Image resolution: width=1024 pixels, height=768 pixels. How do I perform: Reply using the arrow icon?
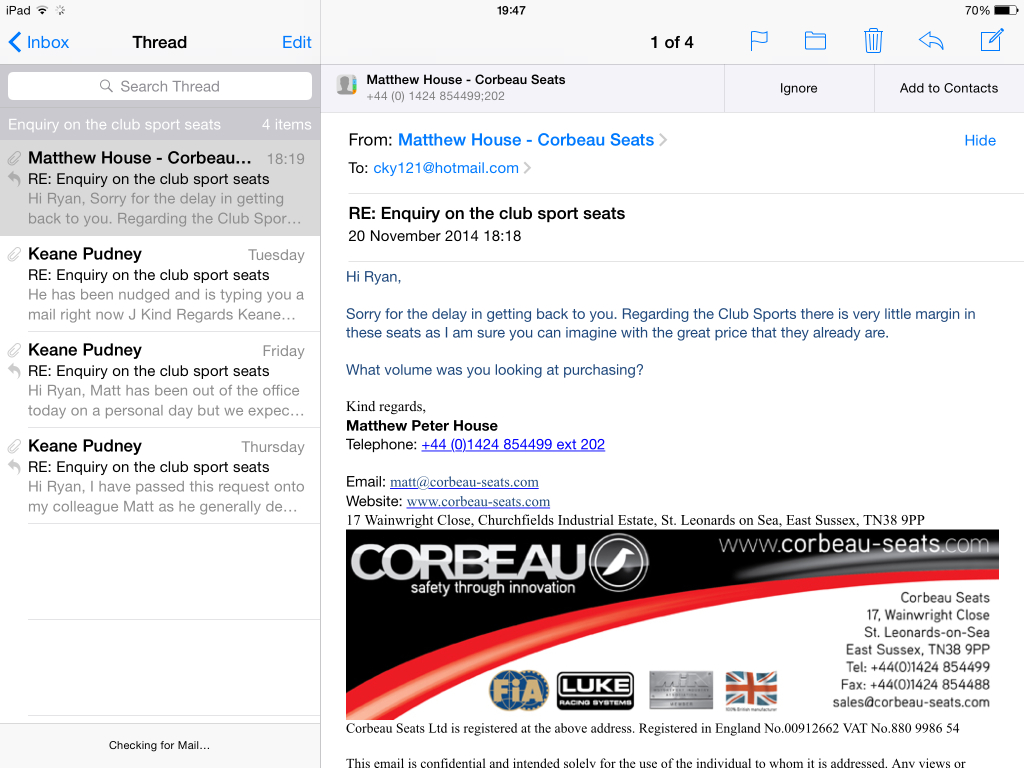click(x=931, y=41)
